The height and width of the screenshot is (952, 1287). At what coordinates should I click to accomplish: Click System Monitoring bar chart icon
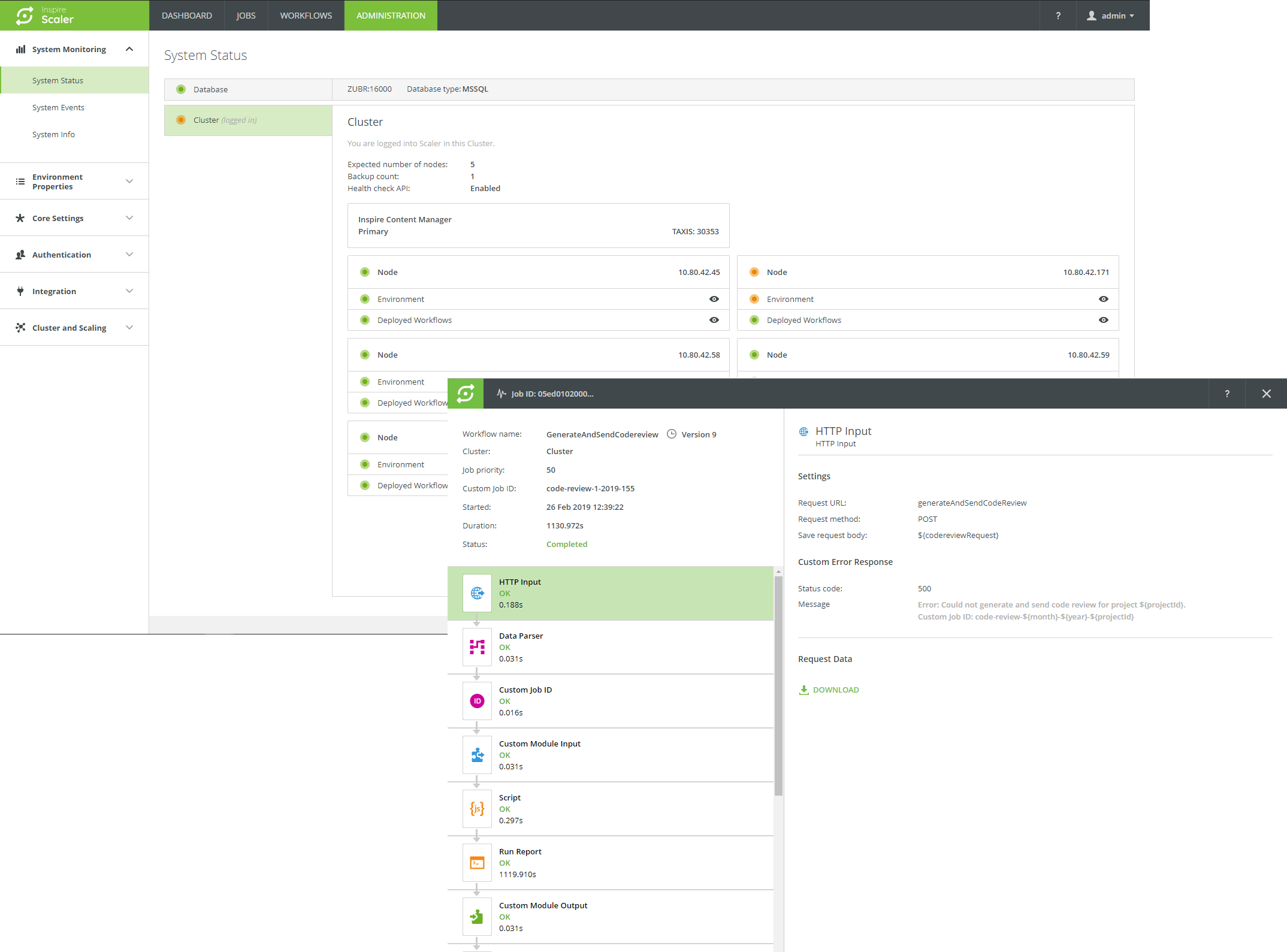[20, 49]
